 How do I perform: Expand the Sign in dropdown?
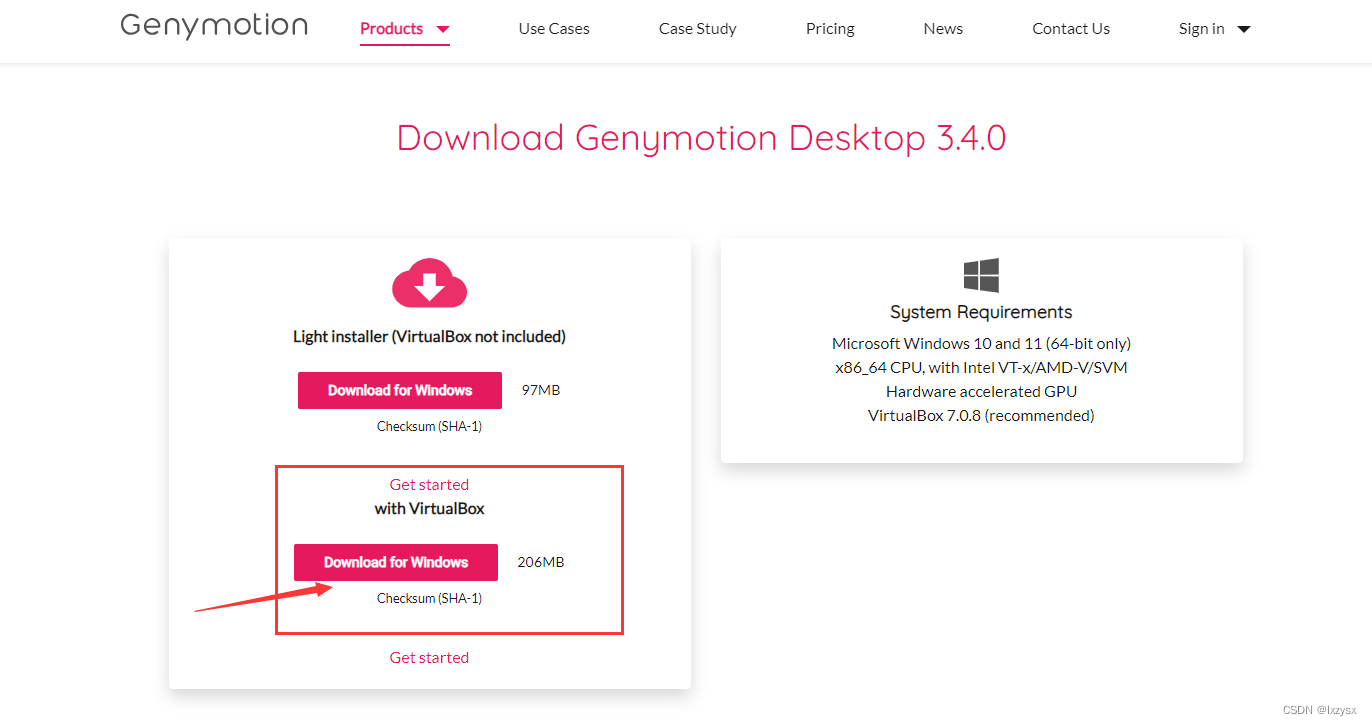(x=1215, y=29)
